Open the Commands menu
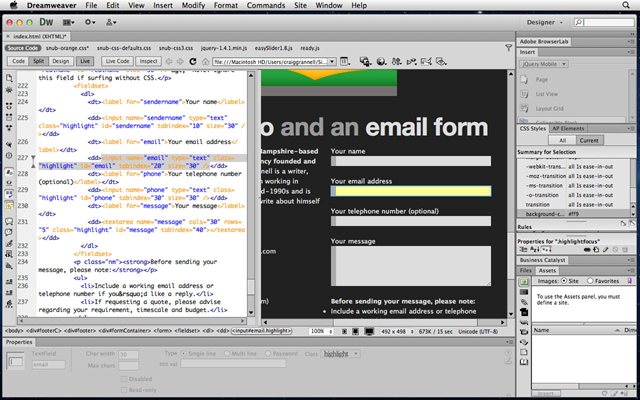This screenshot has width=640, height=400. [x=266, y=5]
